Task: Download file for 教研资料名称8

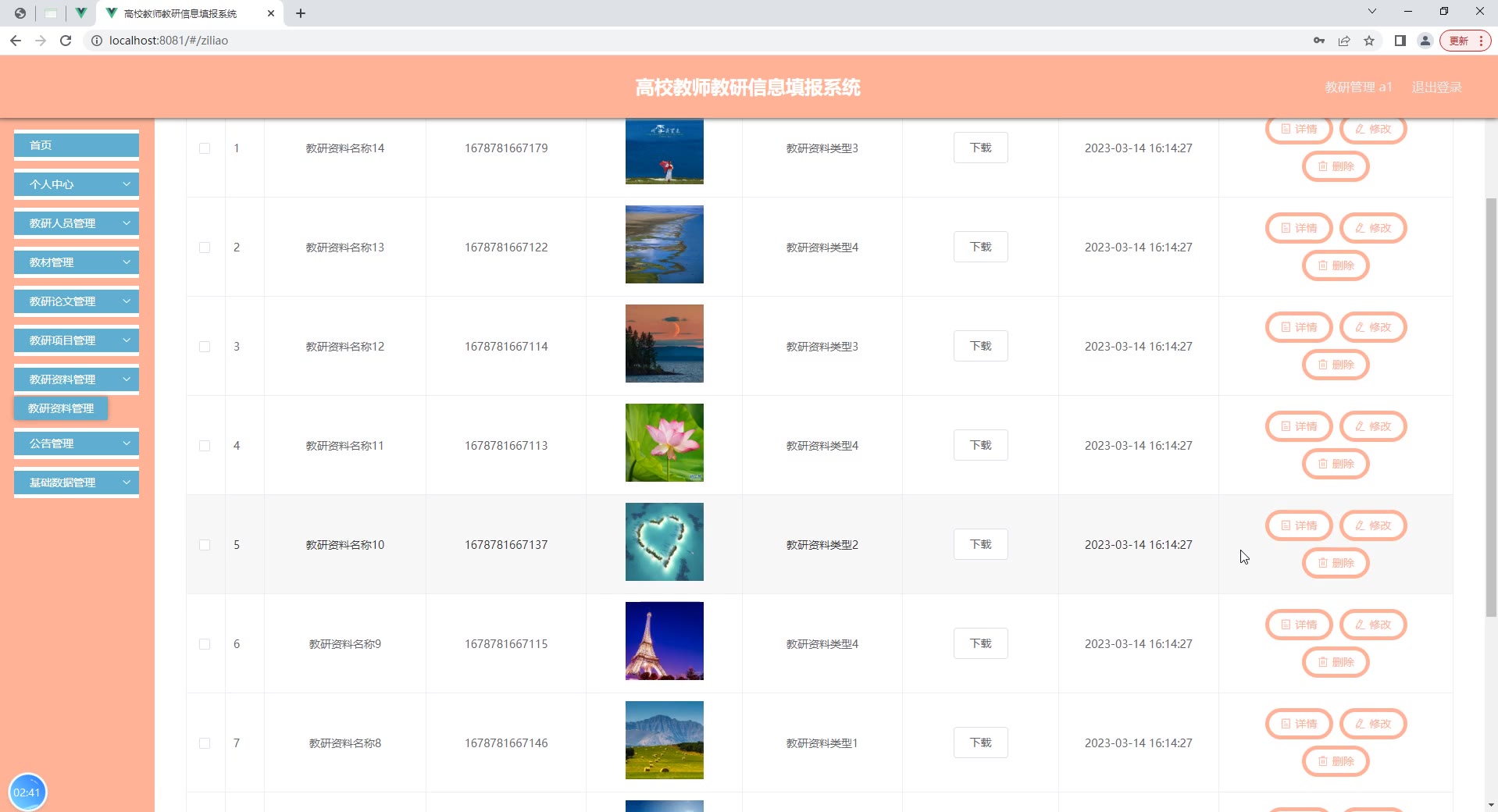Action: pos(981,743)
